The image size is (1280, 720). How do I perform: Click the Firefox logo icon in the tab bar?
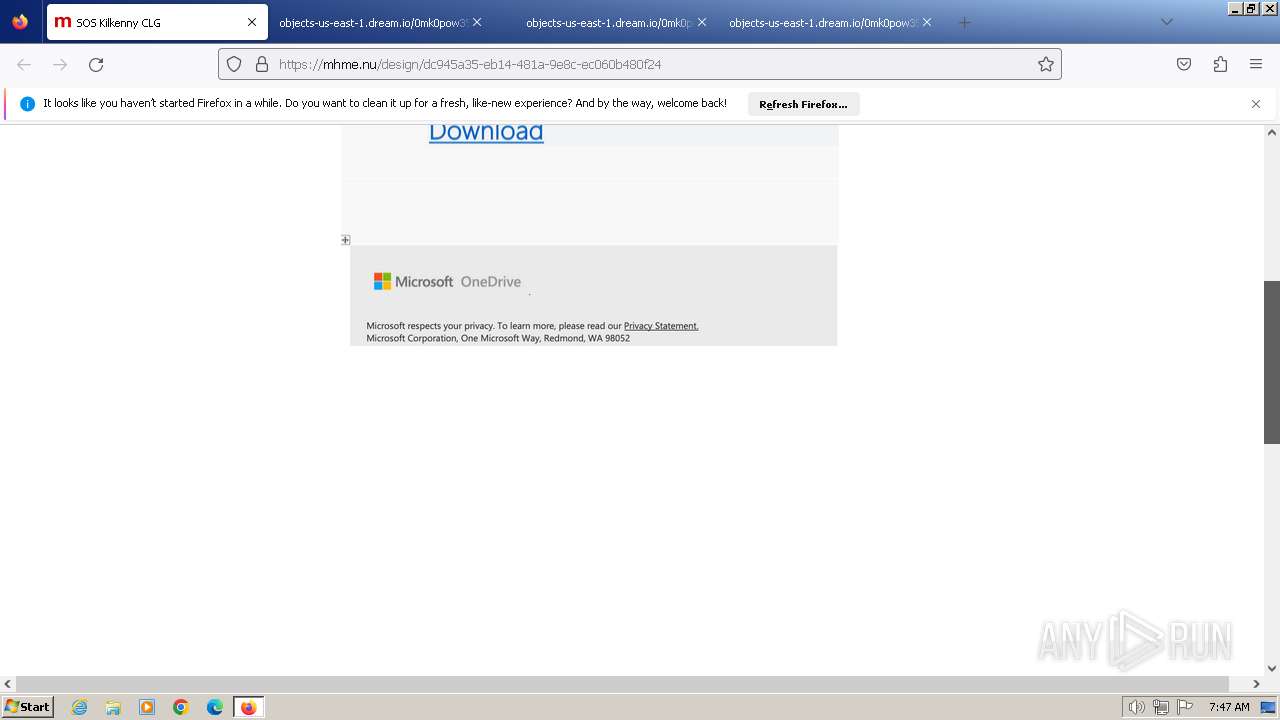pyautogui.click(x=20, y=22)
